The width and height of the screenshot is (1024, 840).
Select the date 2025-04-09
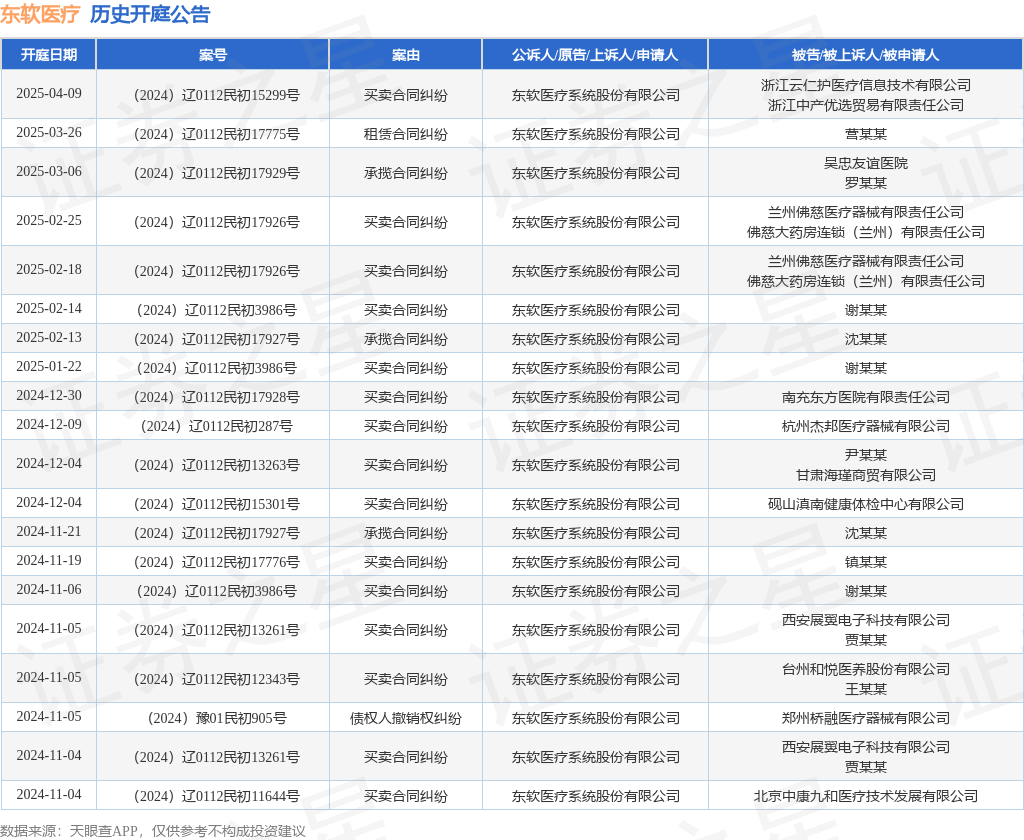pos(49,93)
